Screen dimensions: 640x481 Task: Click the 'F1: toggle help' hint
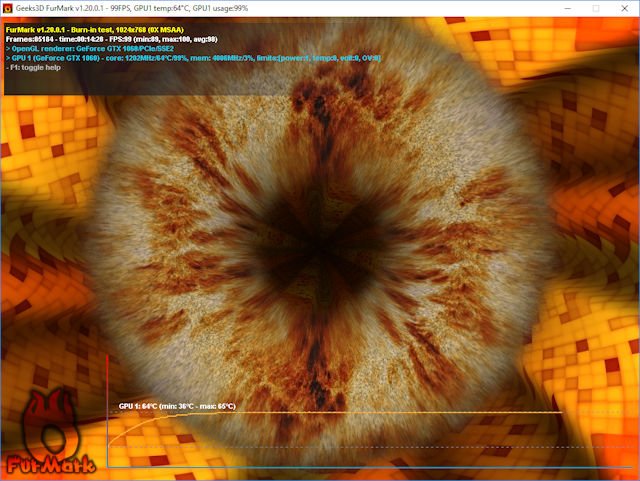[33, 67]
